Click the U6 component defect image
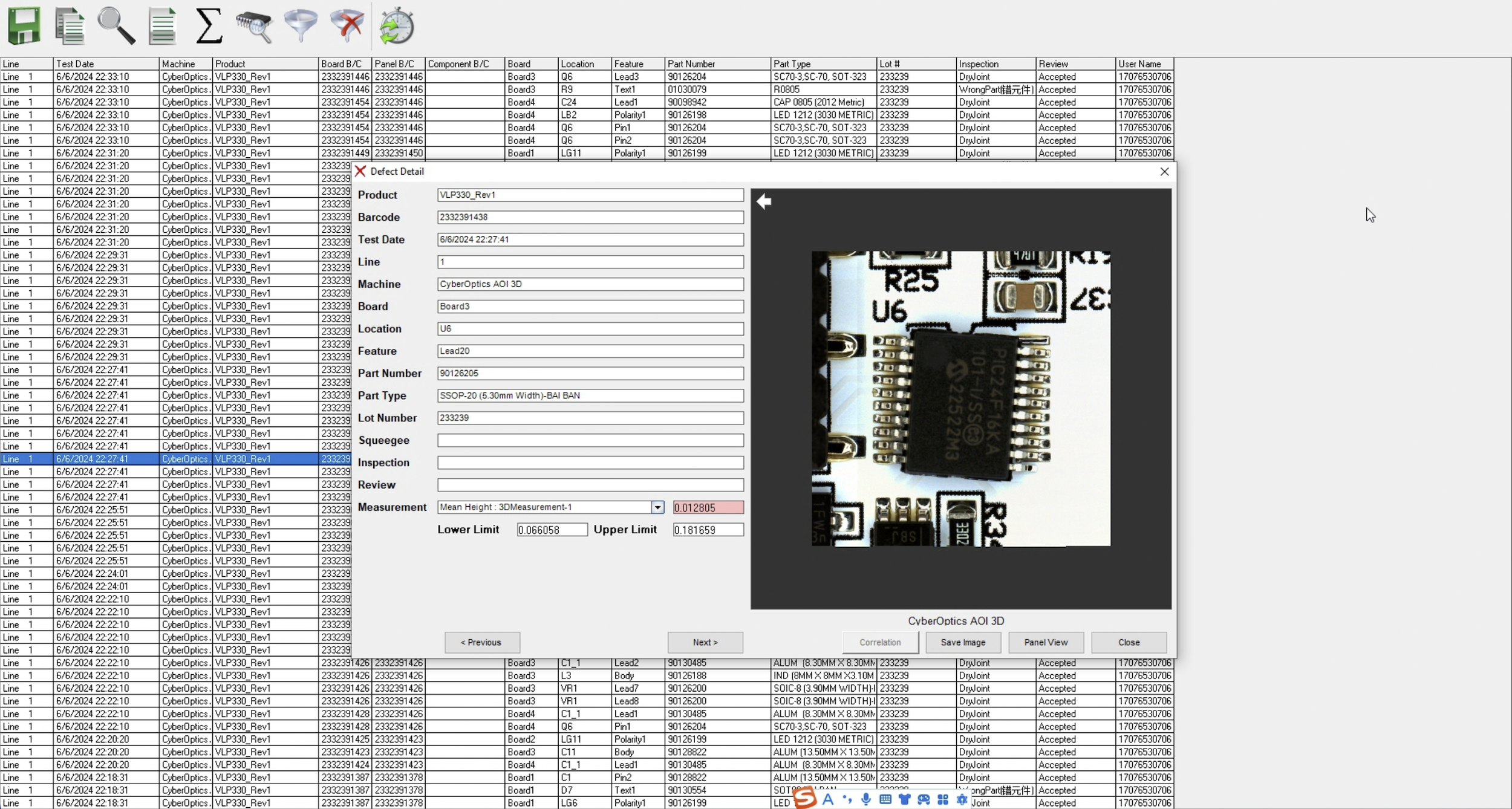Viewport: 1512px width, 809px height. coord(960,398)
